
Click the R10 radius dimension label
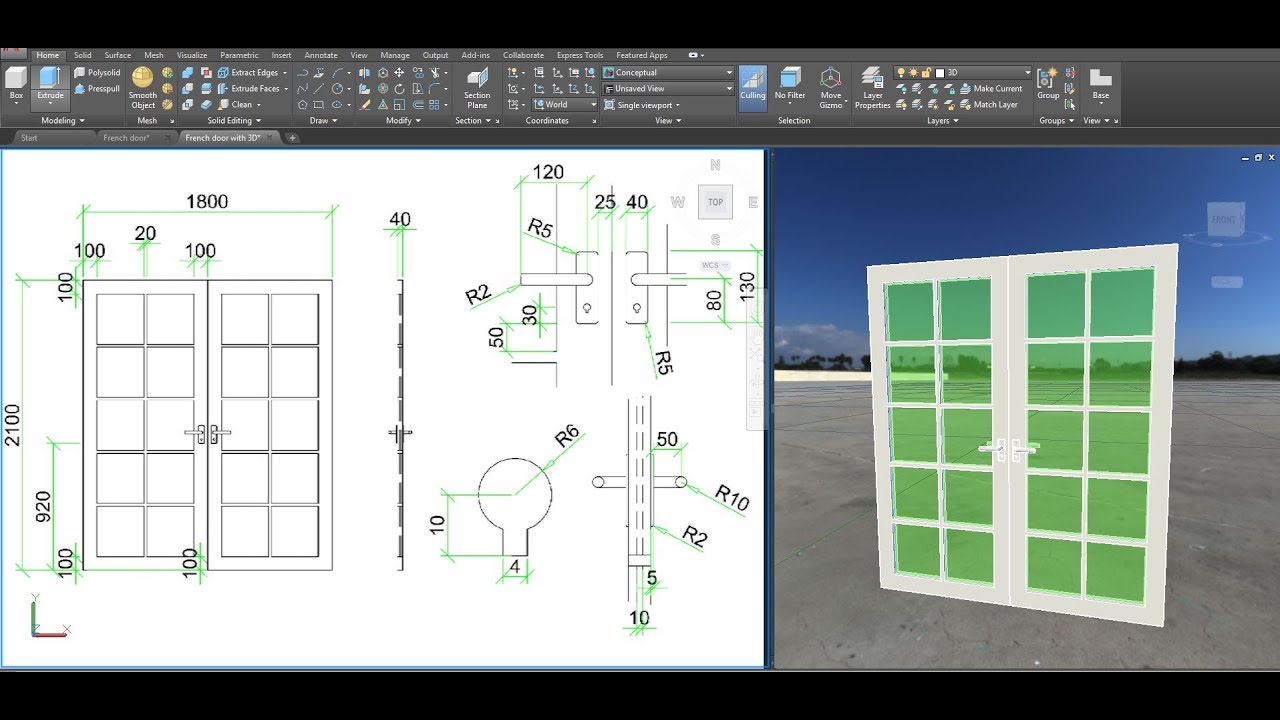point(732,497)
